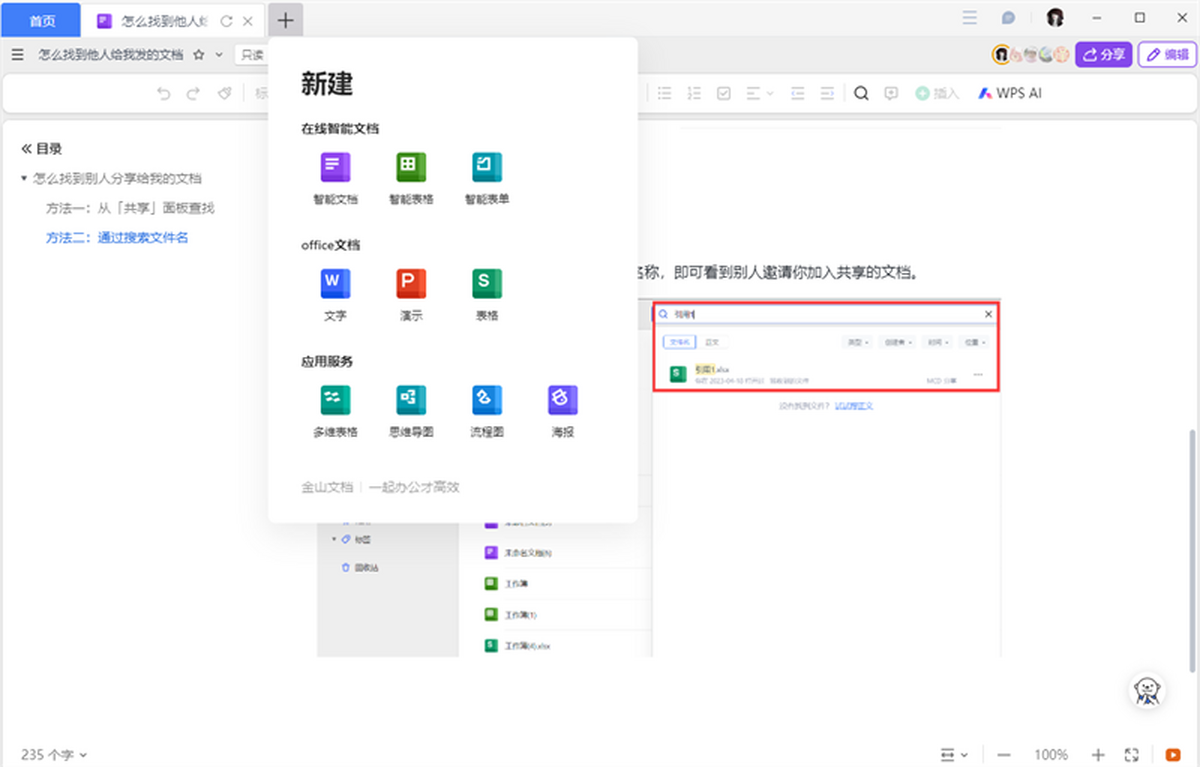Switch to the 首页 home tab

click(41, 20)
